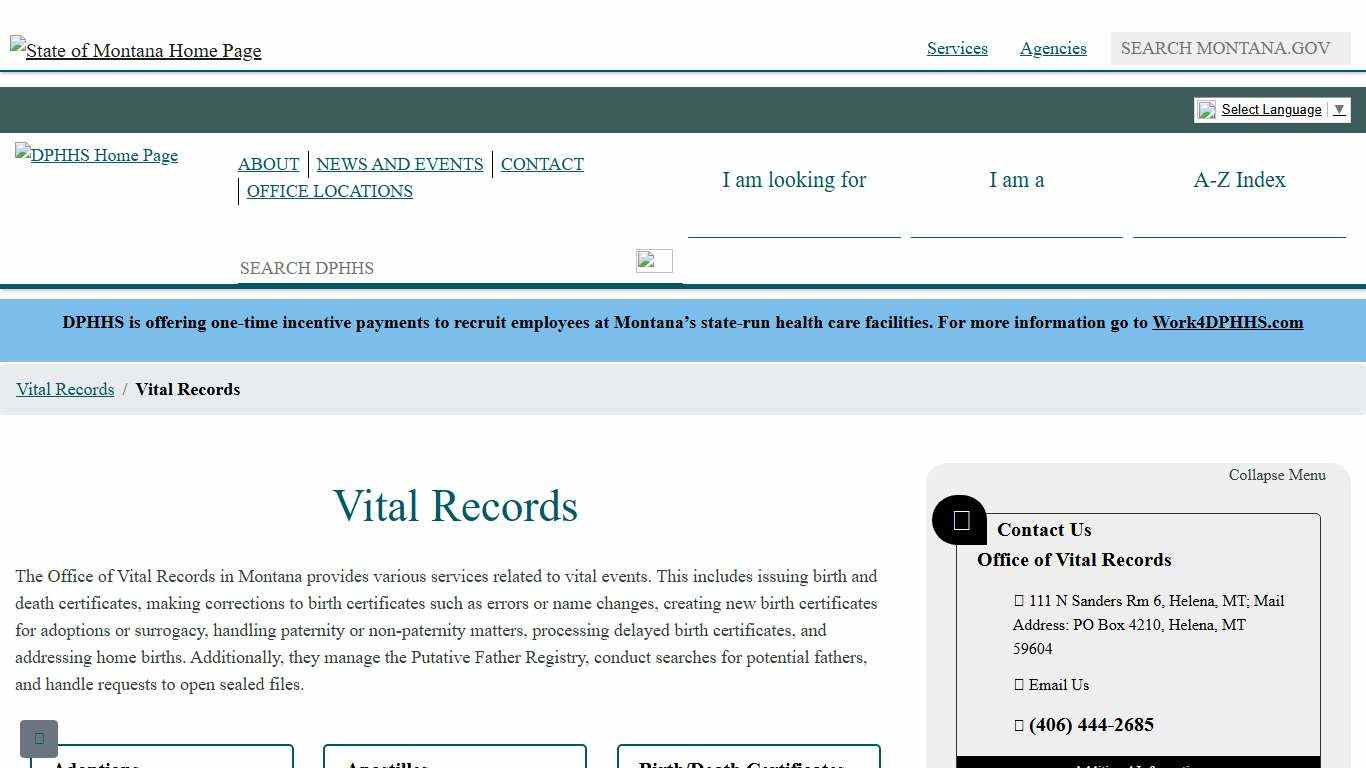1366x768 pixels.
Task: Click the Vital Records breadcrumb link
Action: 64,389
